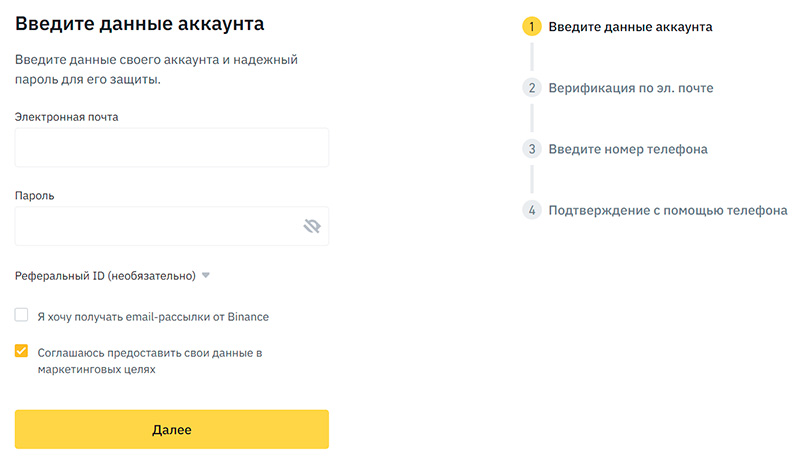Select the "Введите данные аккаунта" step label
The height and width of the screenshot is (461, 800).
point(630,27)
